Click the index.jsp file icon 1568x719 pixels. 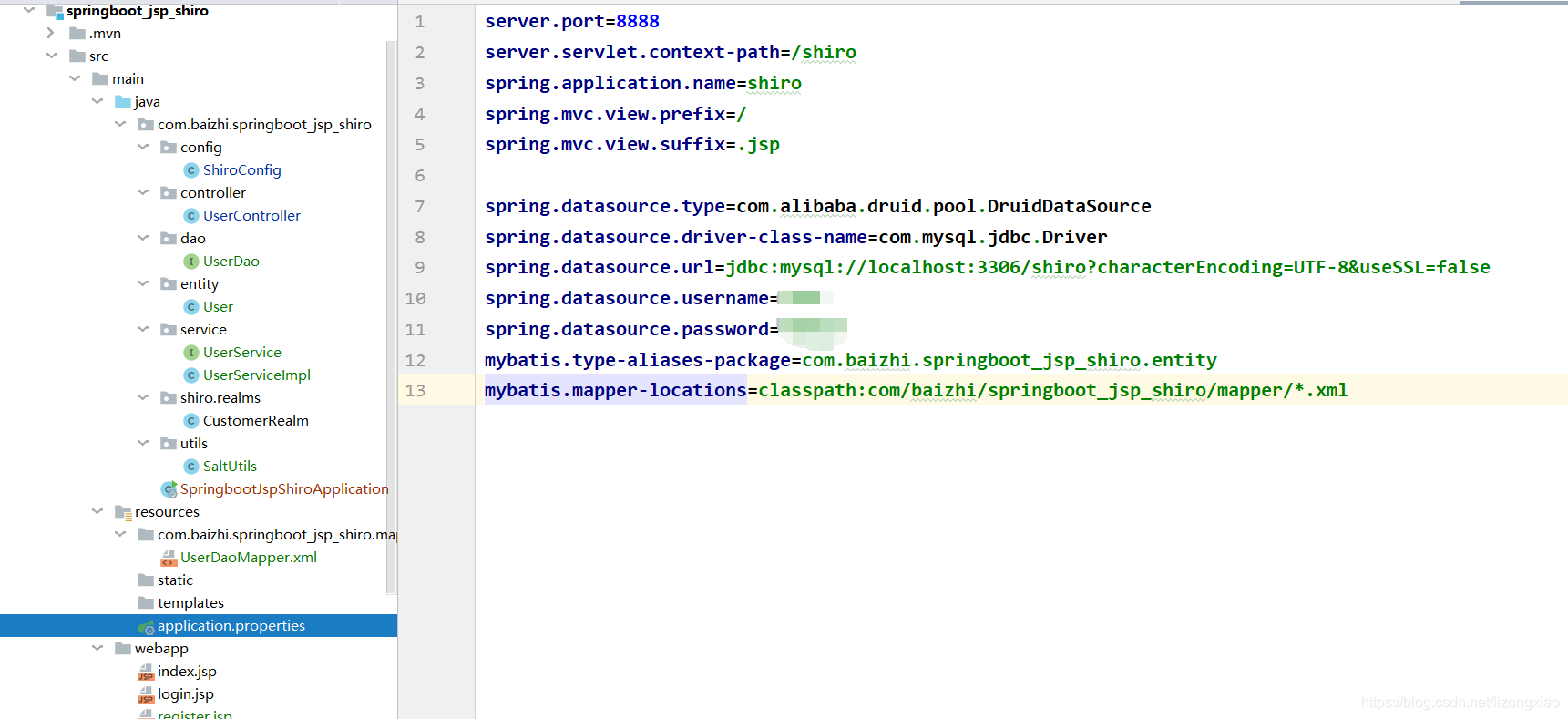point(146,673)
